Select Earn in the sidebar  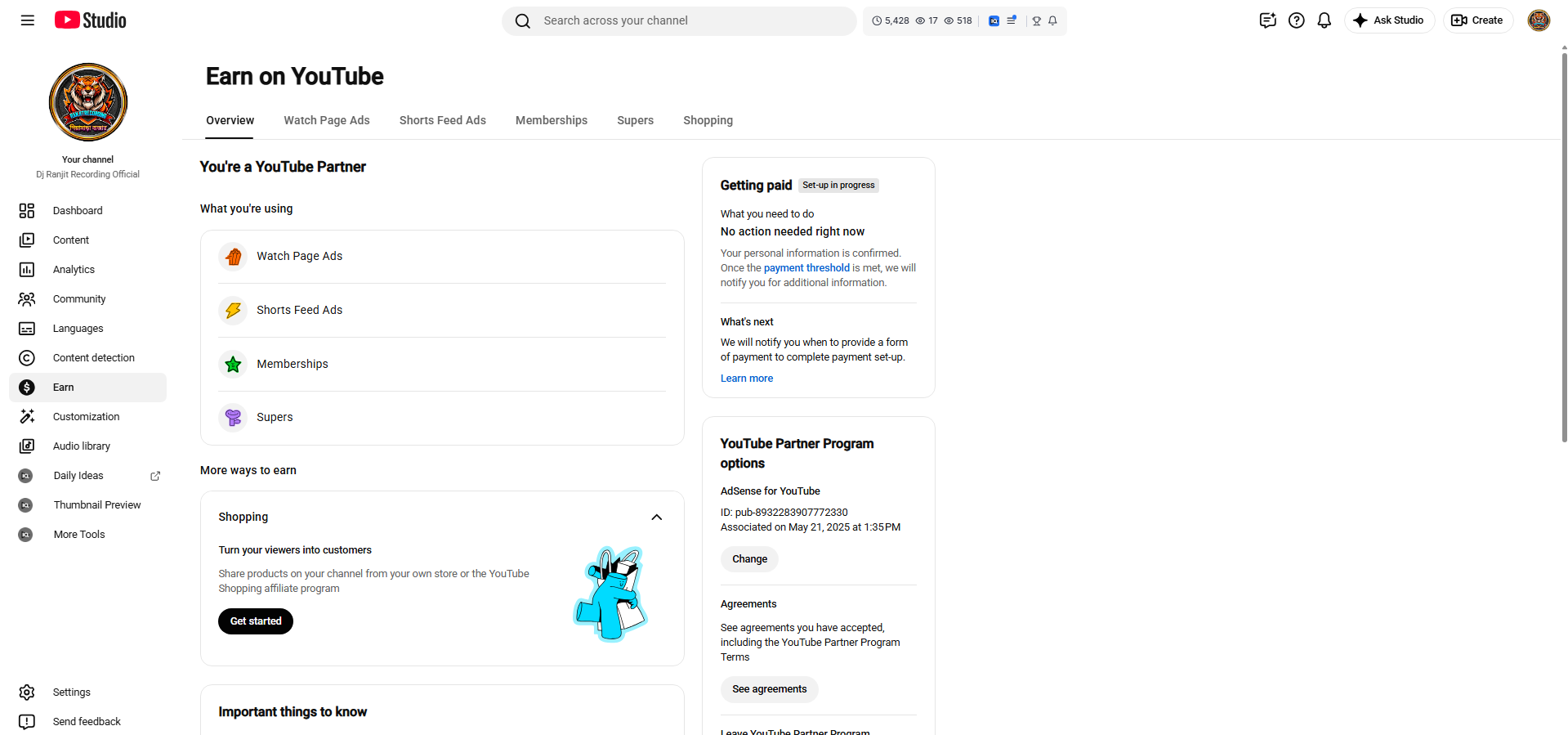point(87,388)
